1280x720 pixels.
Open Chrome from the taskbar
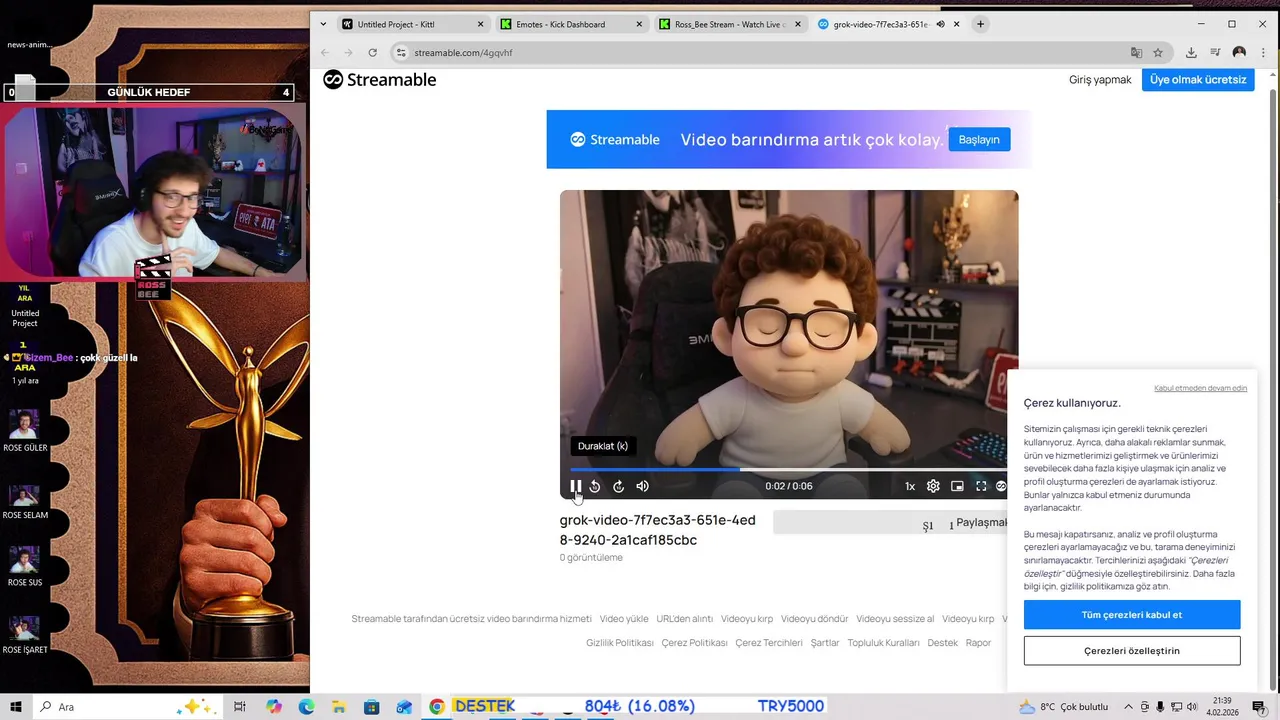click(437, 707)
